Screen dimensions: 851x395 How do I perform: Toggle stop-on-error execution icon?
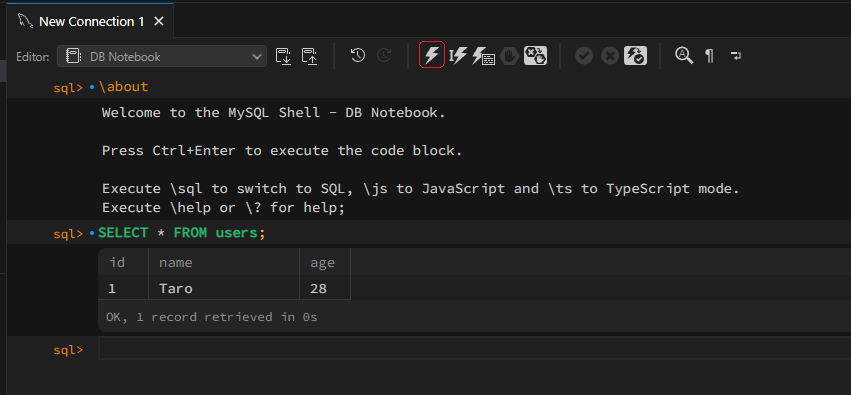(x=535, y=55)
